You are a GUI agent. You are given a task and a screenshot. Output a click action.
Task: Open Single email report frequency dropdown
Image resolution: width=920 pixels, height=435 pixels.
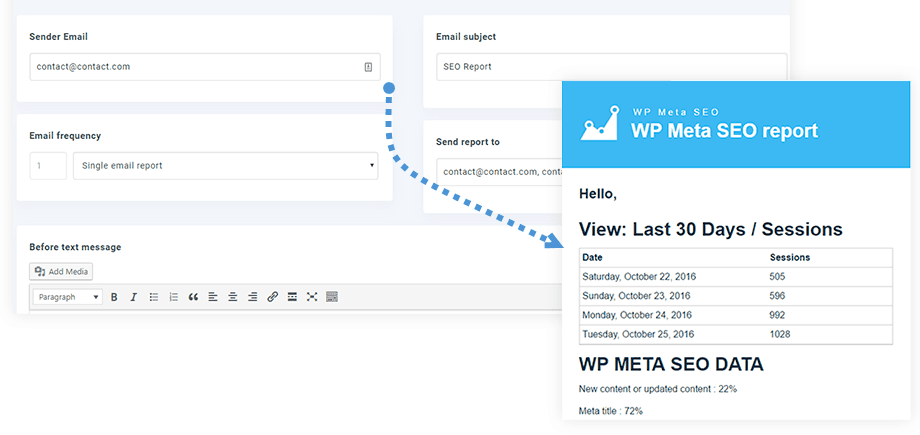tap(225, 165)
